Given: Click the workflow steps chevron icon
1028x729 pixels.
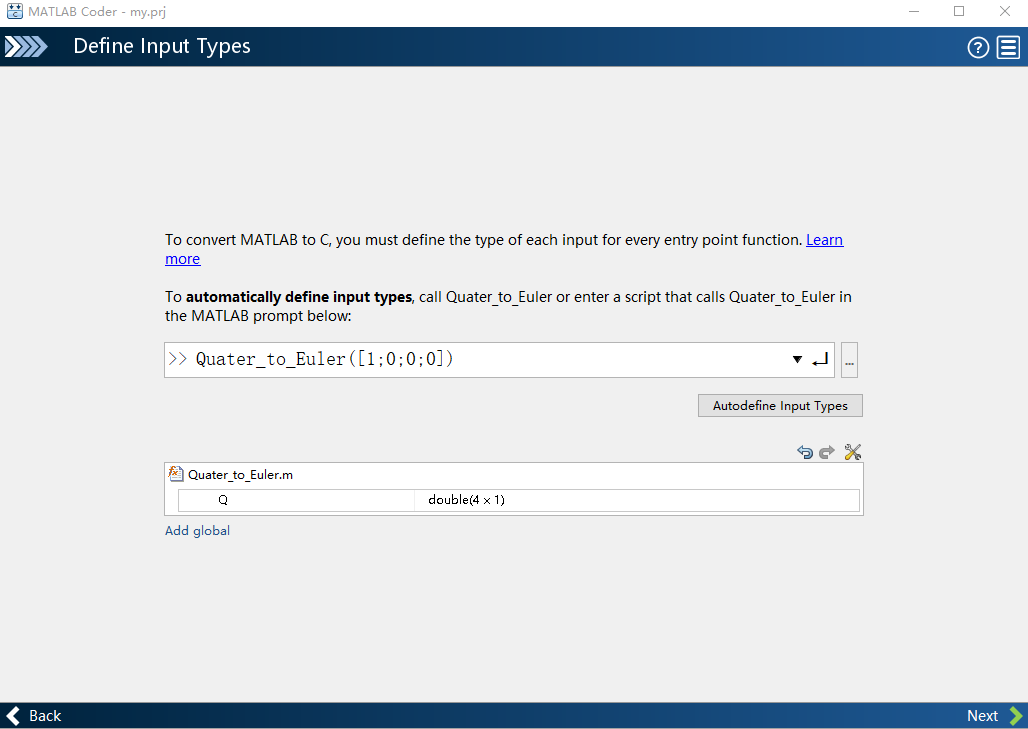Looking at the screenshot, I should pos(26,47).
